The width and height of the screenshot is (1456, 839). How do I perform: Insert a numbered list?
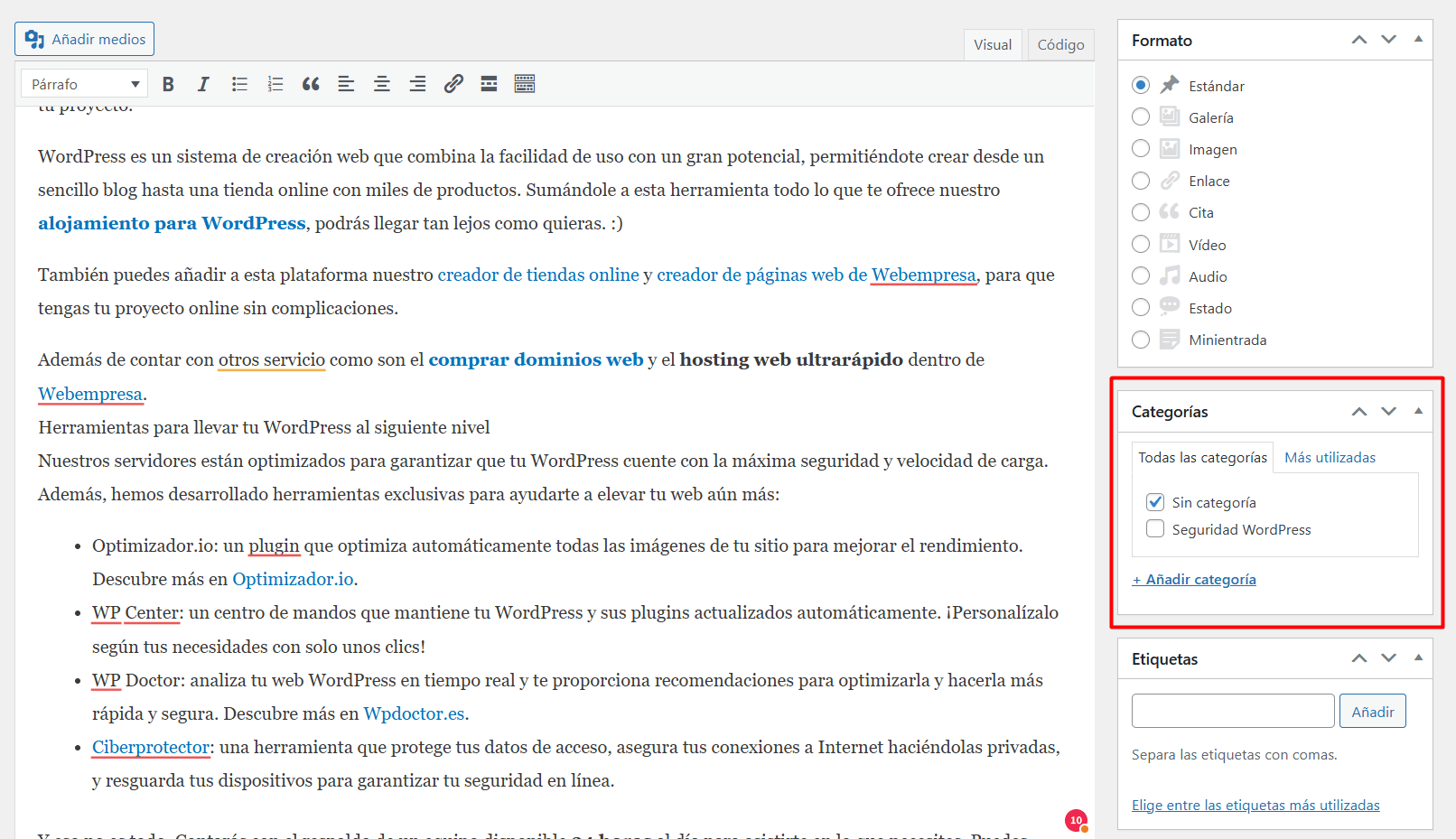click(x=275, y=84)
